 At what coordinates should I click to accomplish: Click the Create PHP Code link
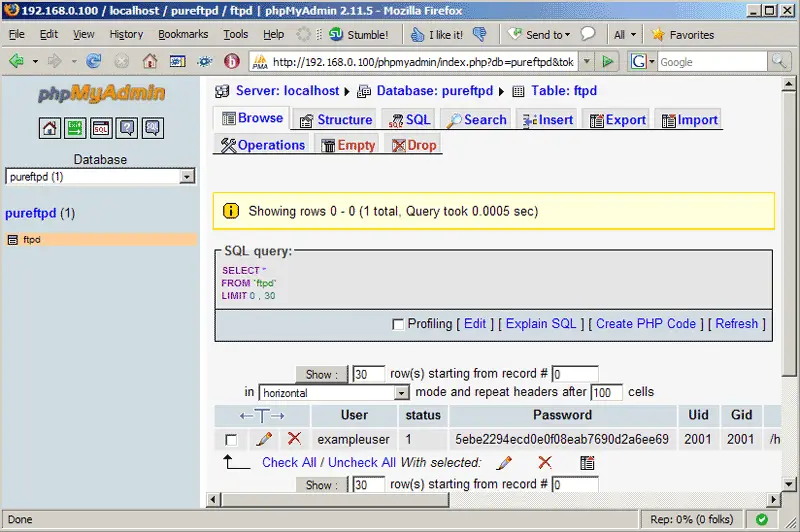click(645, 324)
